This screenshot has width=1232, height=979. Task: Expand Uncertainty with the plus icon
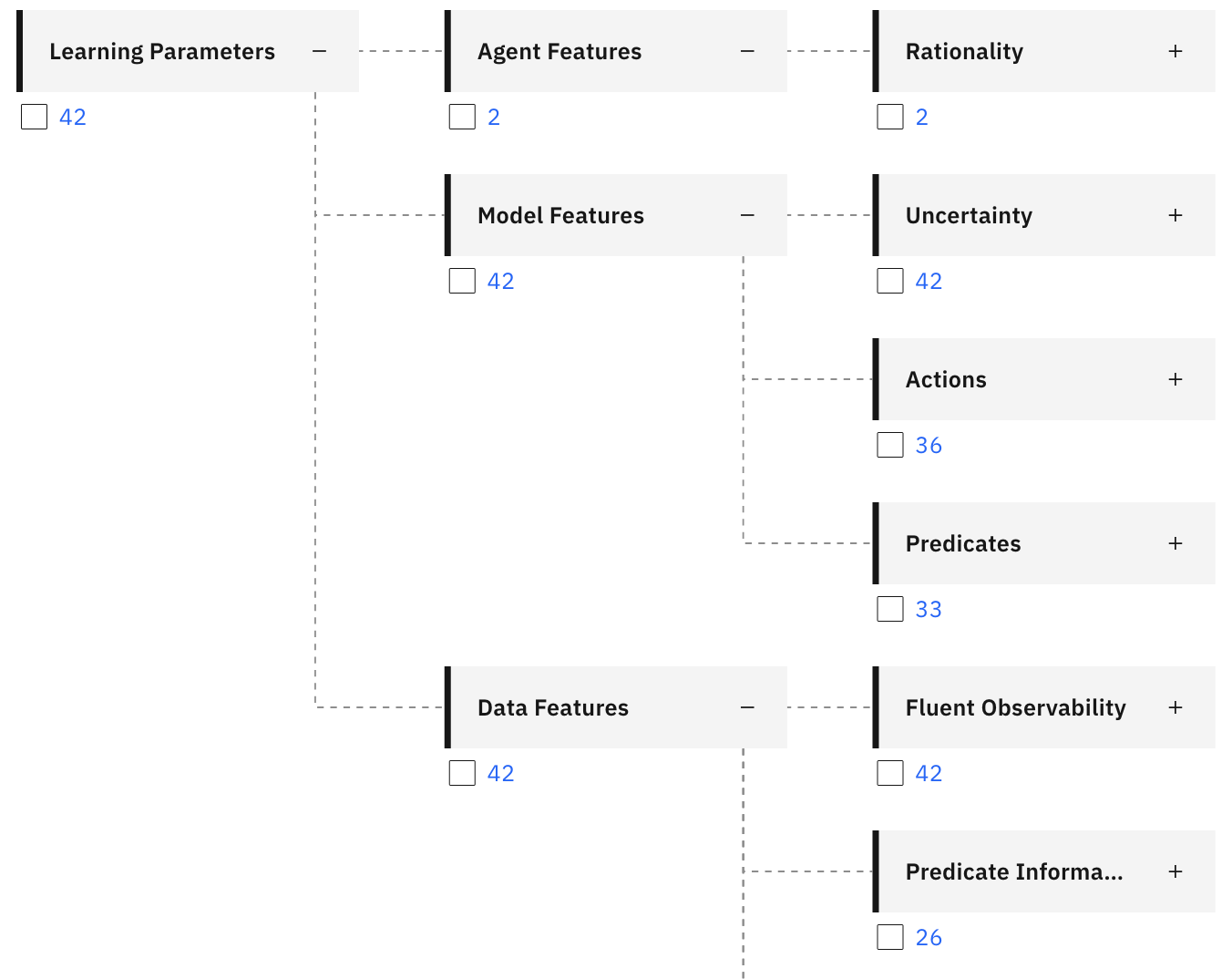1176,216
